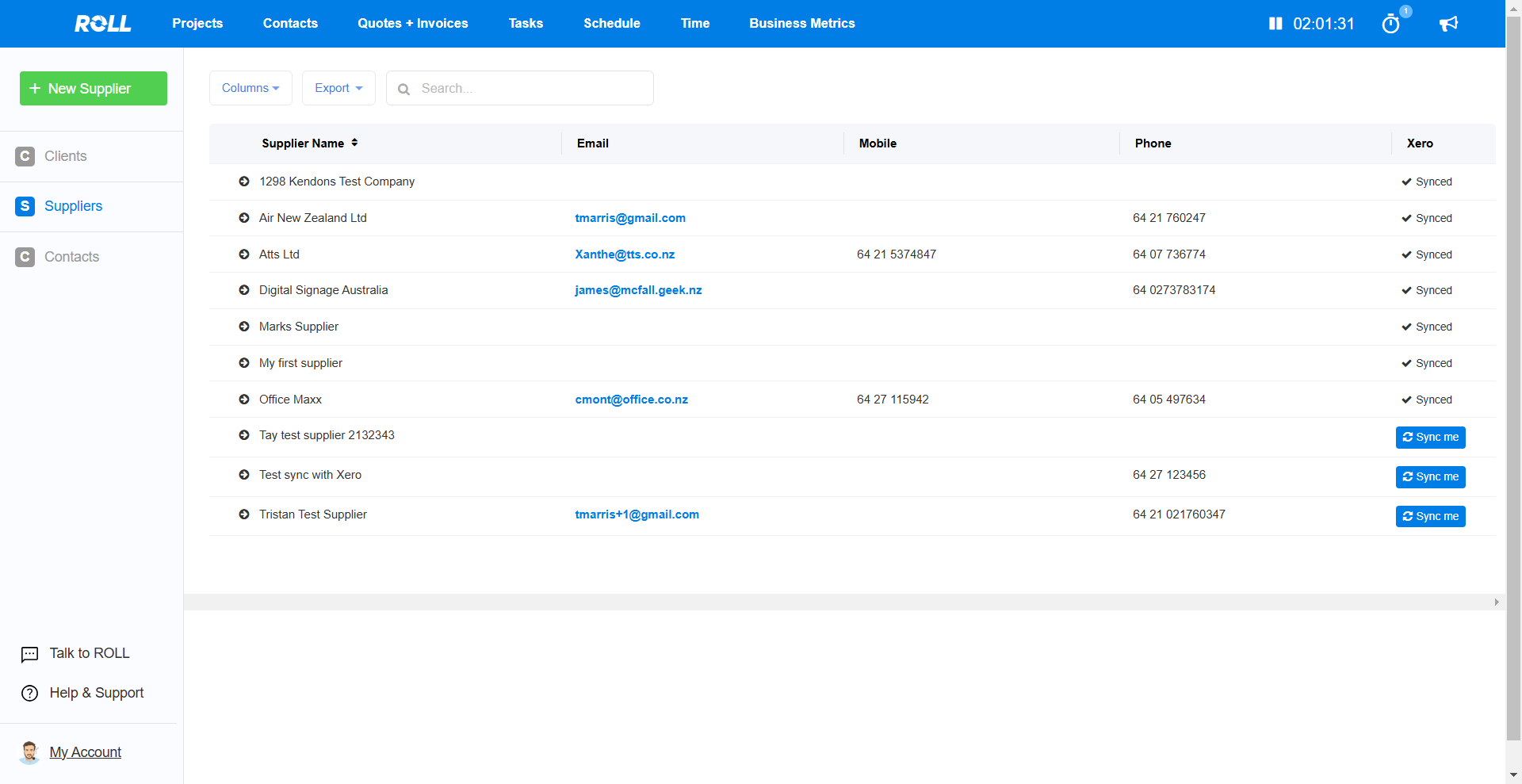Open the Clients sidebar section
The height and width of the screenshot is (784, 1522).
65,156
